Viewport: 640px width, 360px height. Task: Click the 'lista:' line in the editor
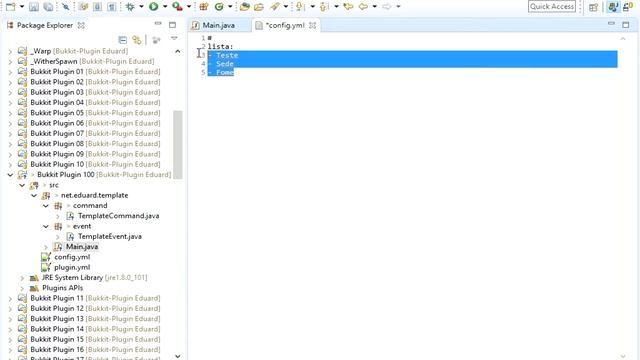click(220, 47)
